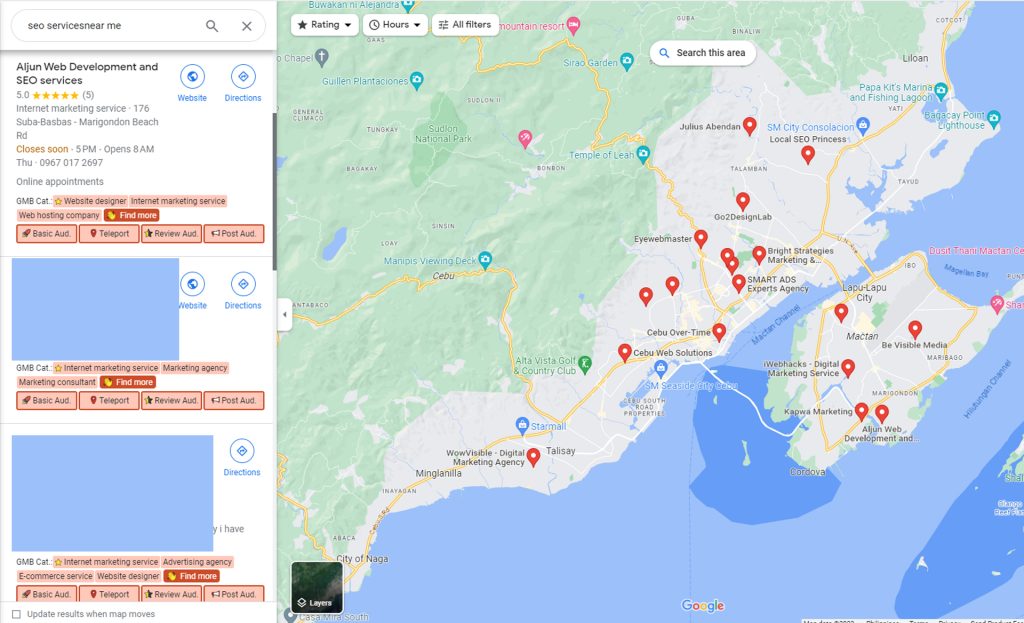Click the Sudlon National Park label

click(x=443, y=134)
